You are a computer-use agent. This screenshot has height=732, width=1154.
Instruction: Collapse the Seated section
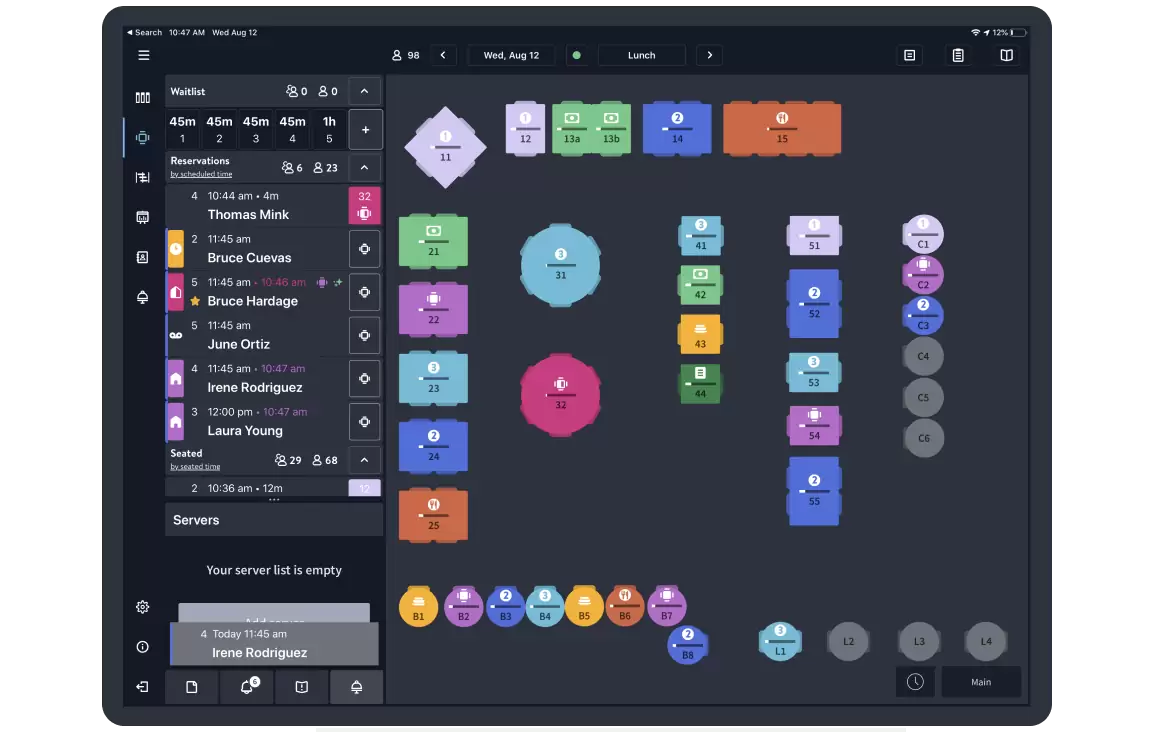pyautogui.click(x=364, y=461)
